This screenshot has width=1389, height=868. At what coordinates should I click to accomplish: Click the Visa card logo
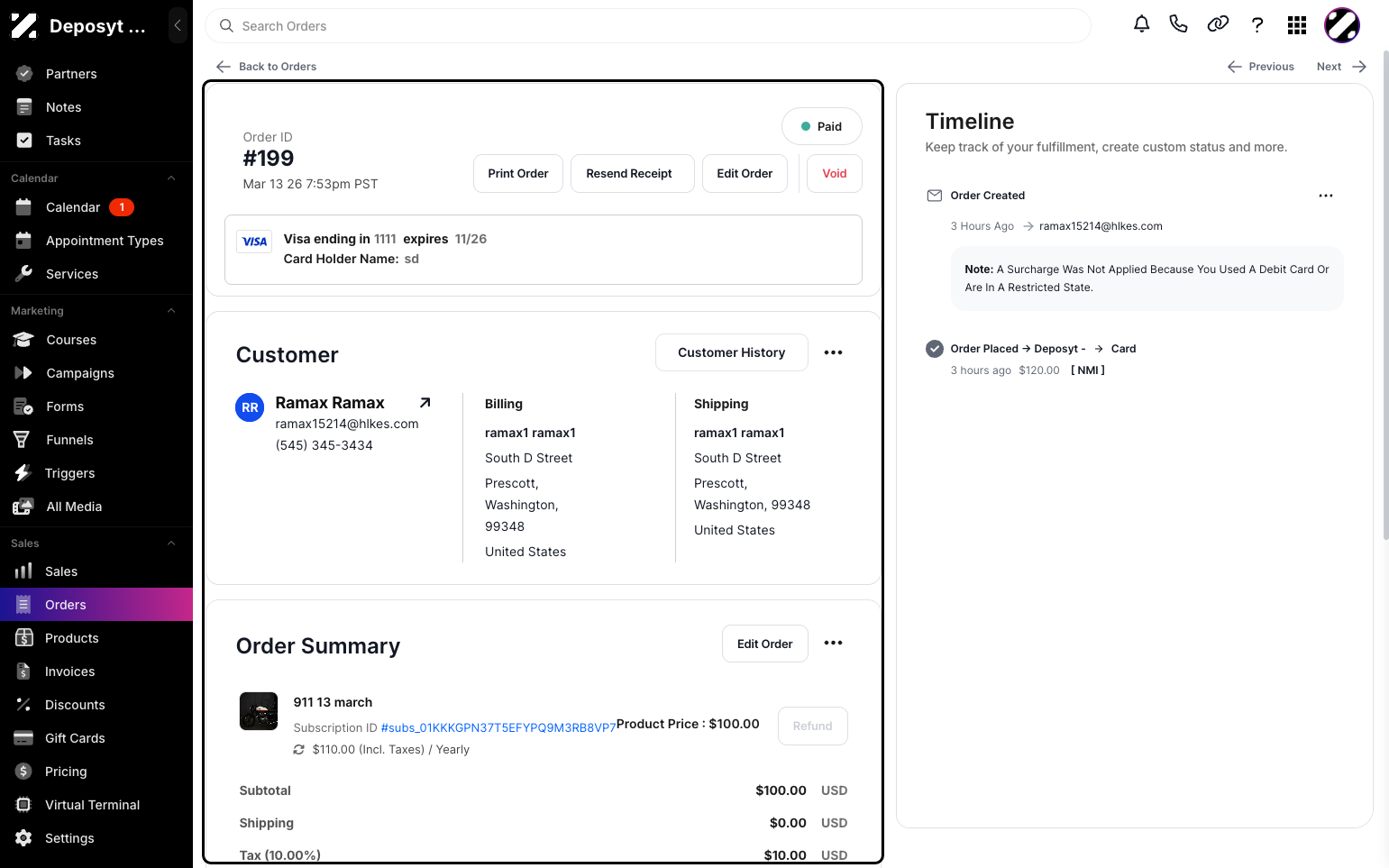pyautogui.click(x=255, y=242)
